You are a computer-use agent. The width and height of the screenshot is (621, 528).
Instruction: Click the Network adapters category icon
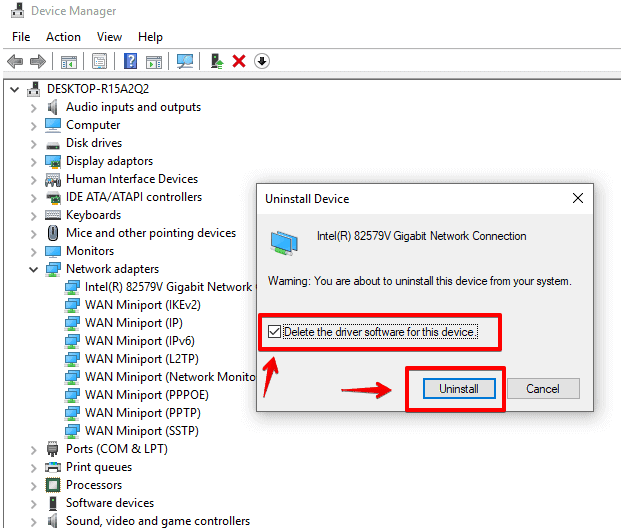[53, 269]
